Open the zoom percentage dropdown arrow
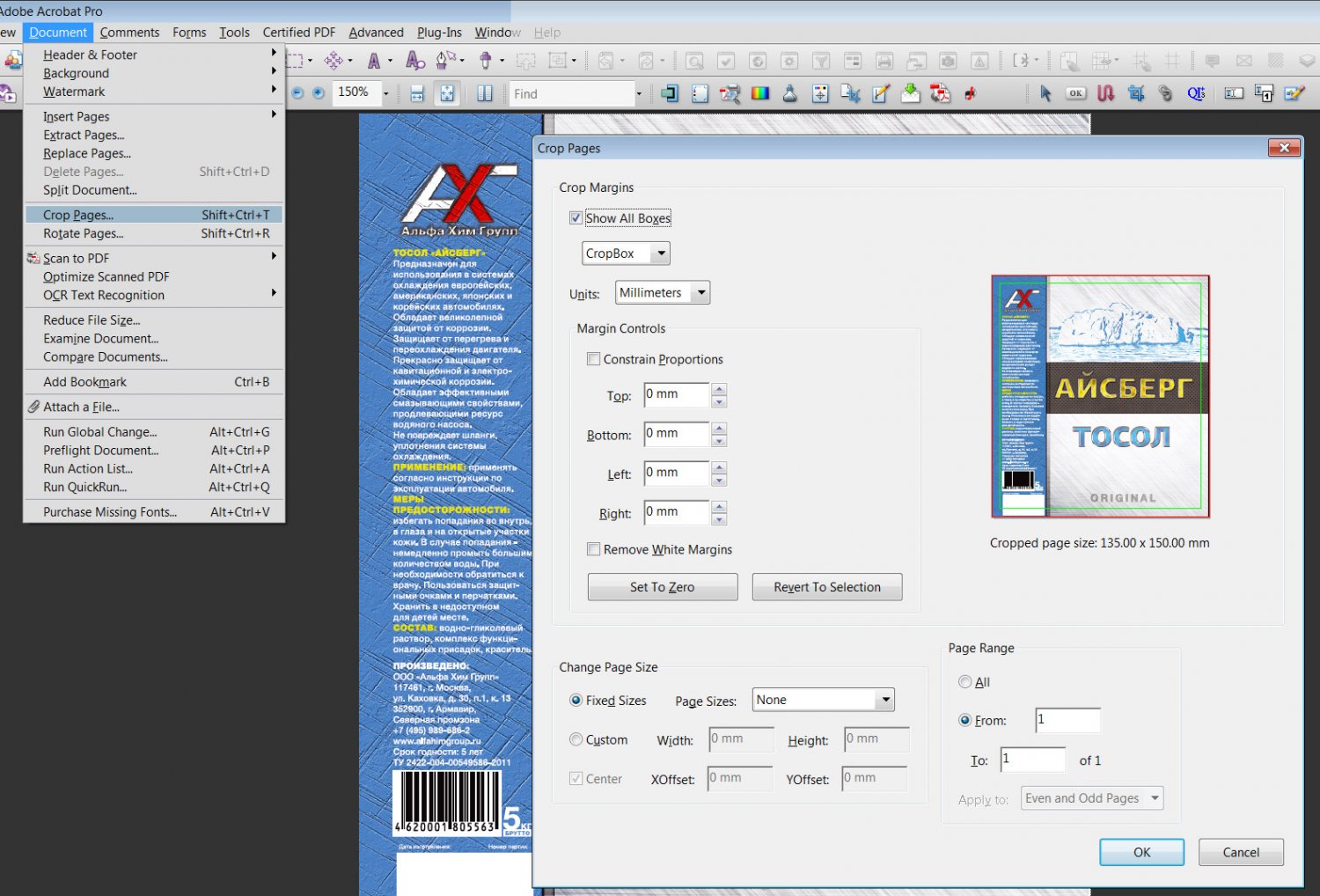The height and width of the screenshot is (896, 1320). [385, 93]
